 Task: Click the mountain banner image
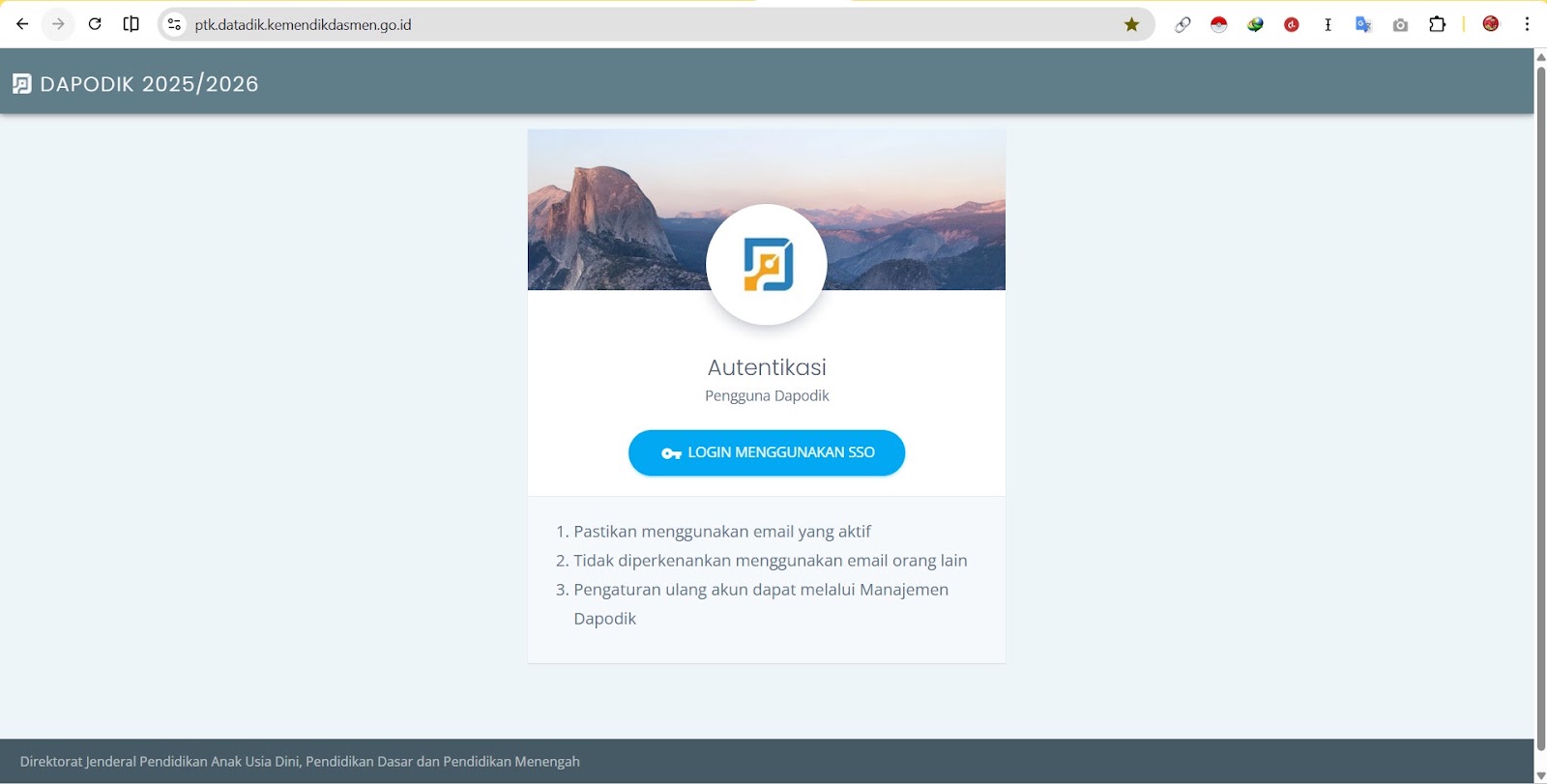tap(767, 210)
